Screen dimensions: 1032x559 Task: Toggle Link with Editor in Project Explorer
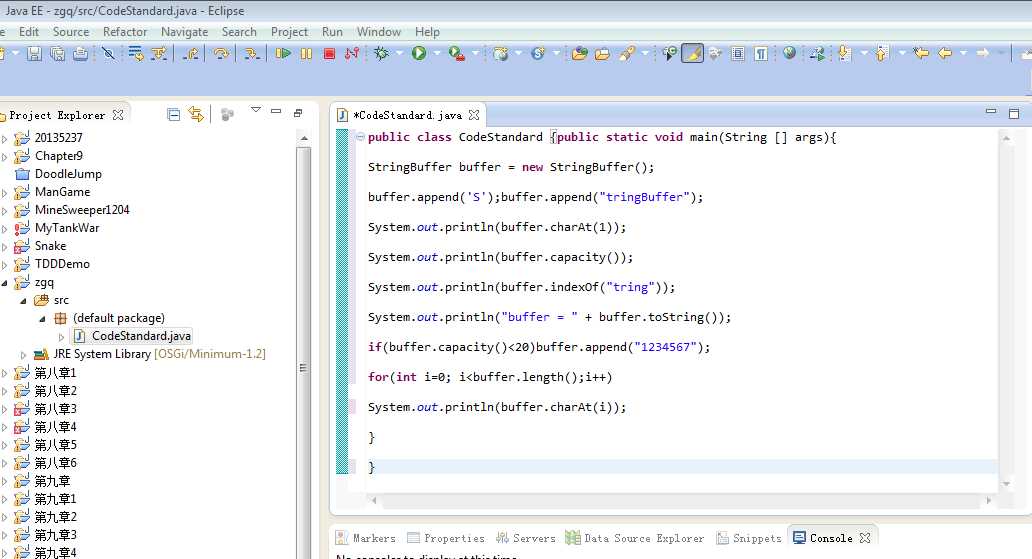(196, 115)
